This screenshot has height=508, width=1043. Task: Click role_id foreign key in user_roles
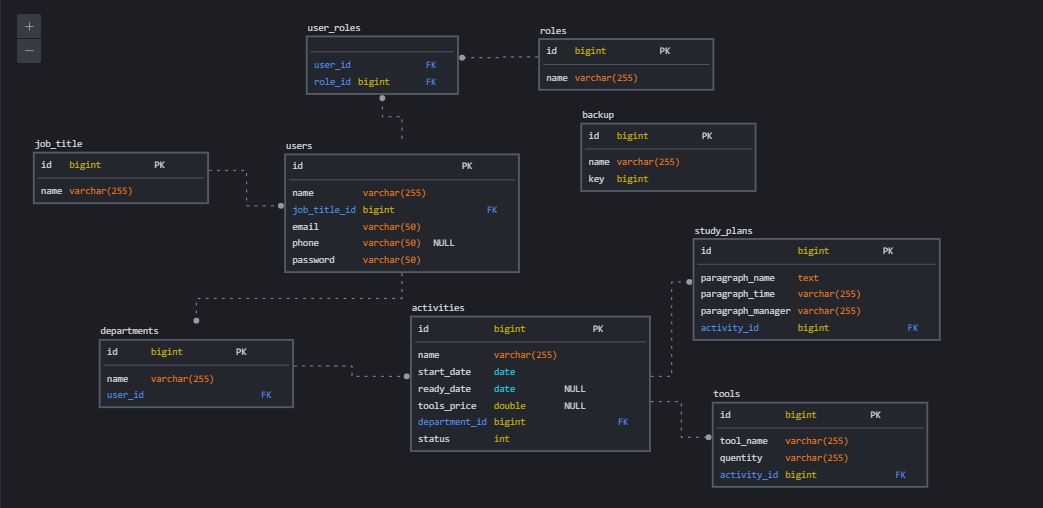[382, 82]
